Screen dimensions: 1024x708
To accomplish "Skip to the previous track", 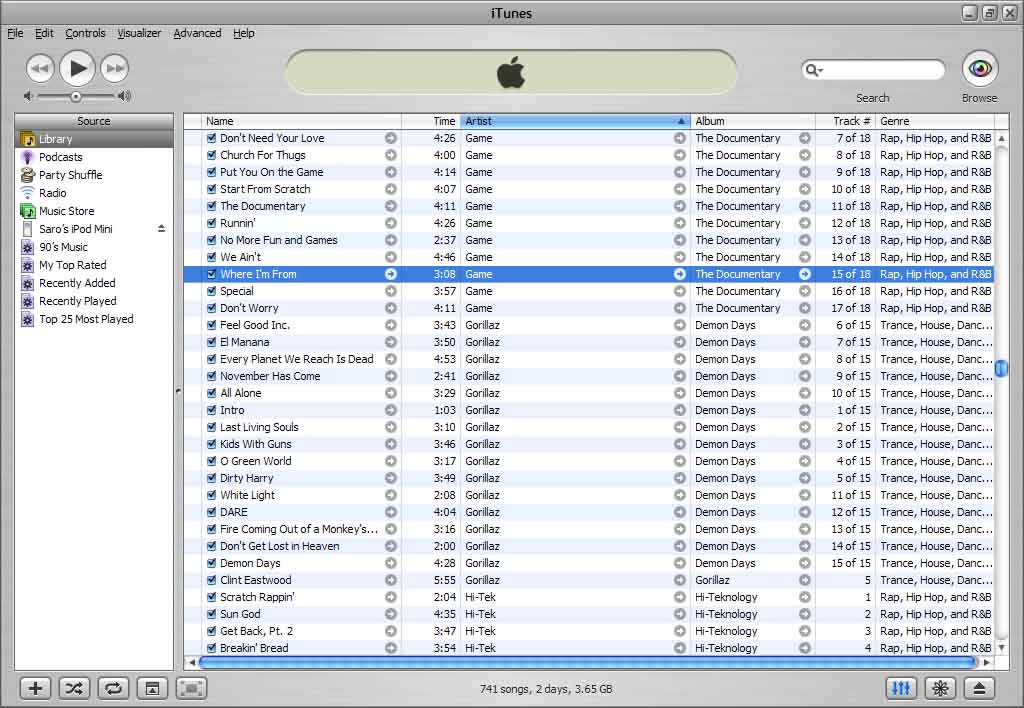I will coord(40,68).
